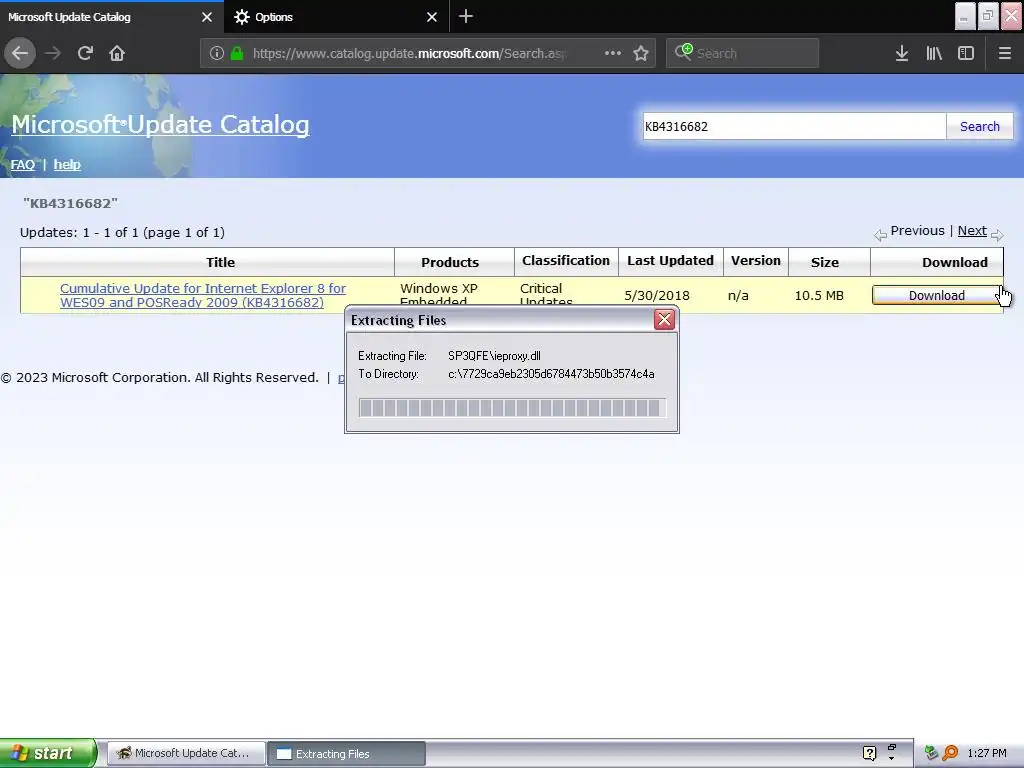Sort by Title column header
The width and height of the screenshot is (1024, 768).
(220, 262)
